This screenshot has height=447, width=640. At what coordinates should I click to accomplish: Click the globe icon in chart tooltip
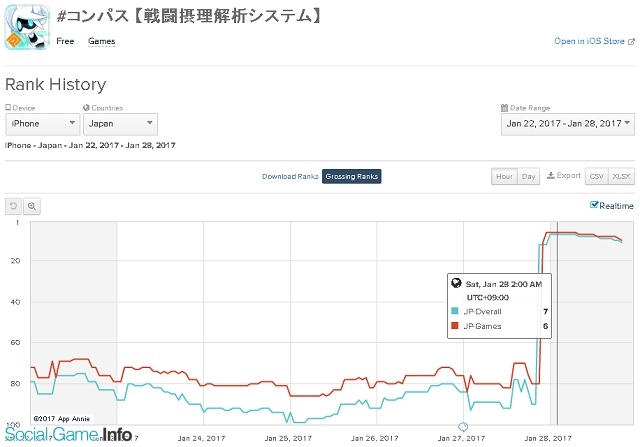pos(456,284)
